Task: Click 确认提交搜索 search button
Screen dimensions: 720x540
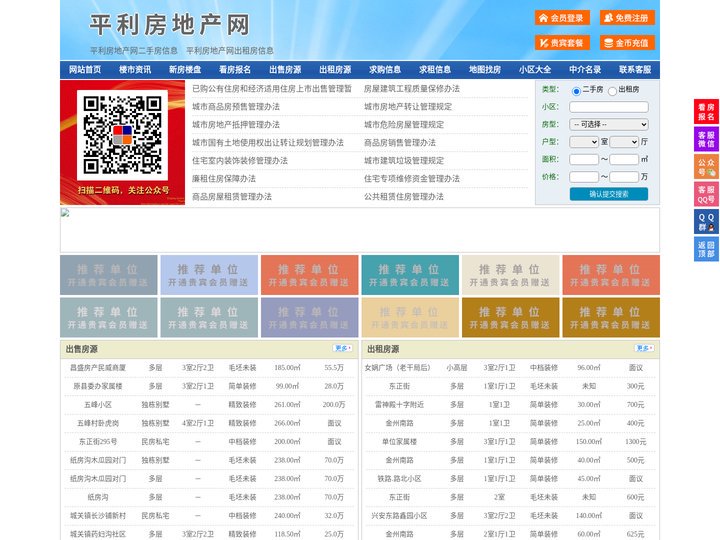Action: point(609,194)
